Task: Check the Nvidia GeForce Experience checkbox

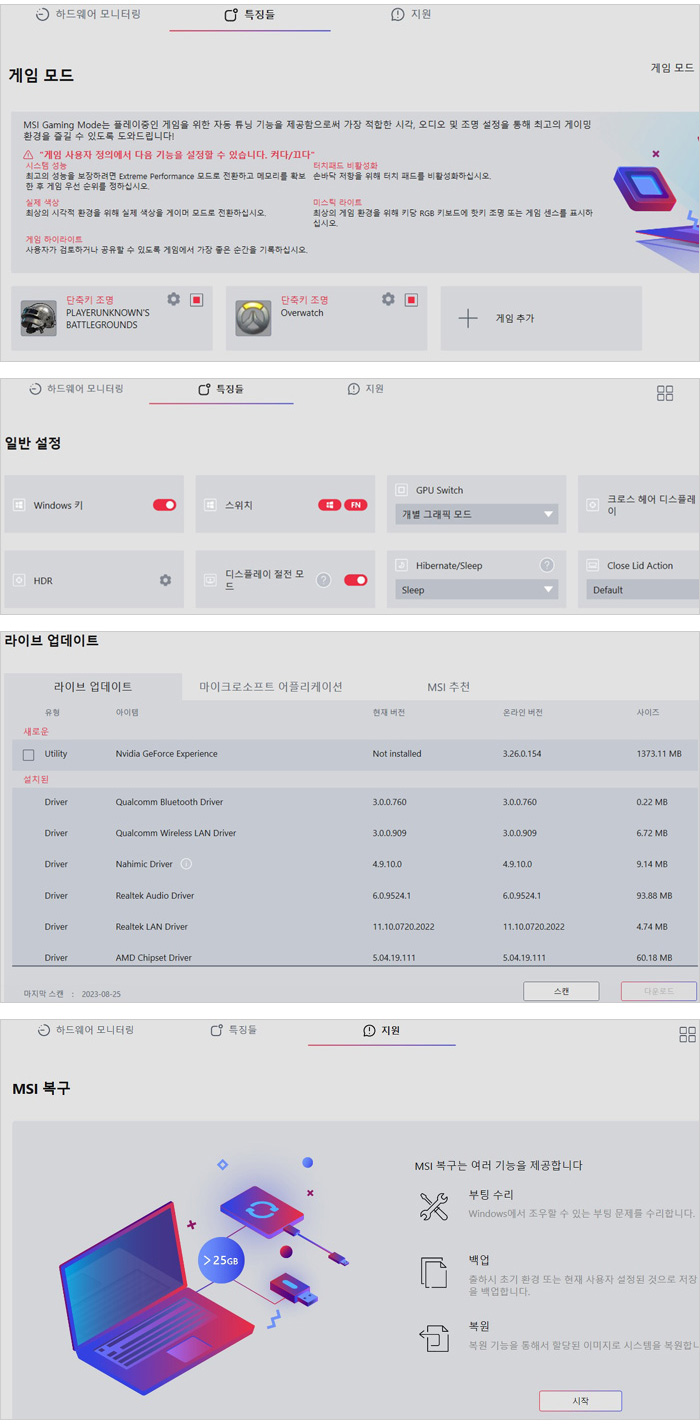Action: pos(28,754)
